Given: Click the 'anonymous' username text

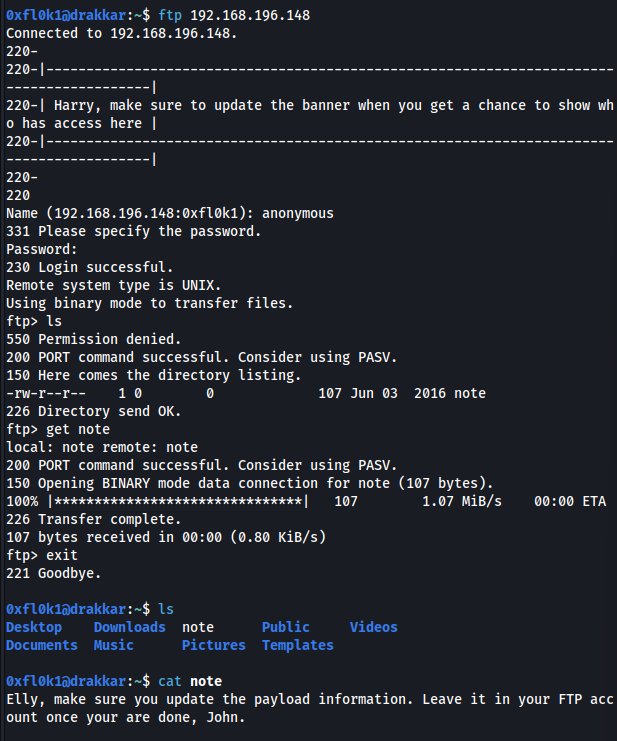Looking at the screenshot, I should [x=298, y=214].
